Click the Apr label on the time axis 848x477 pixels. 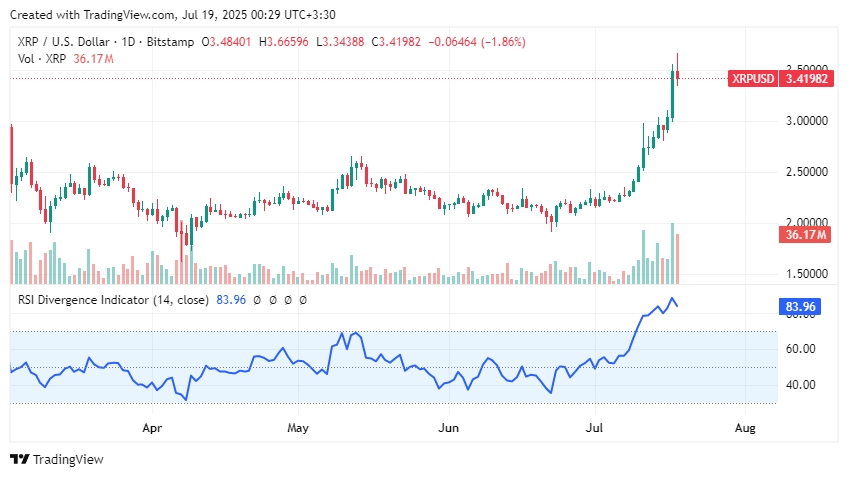152,426
